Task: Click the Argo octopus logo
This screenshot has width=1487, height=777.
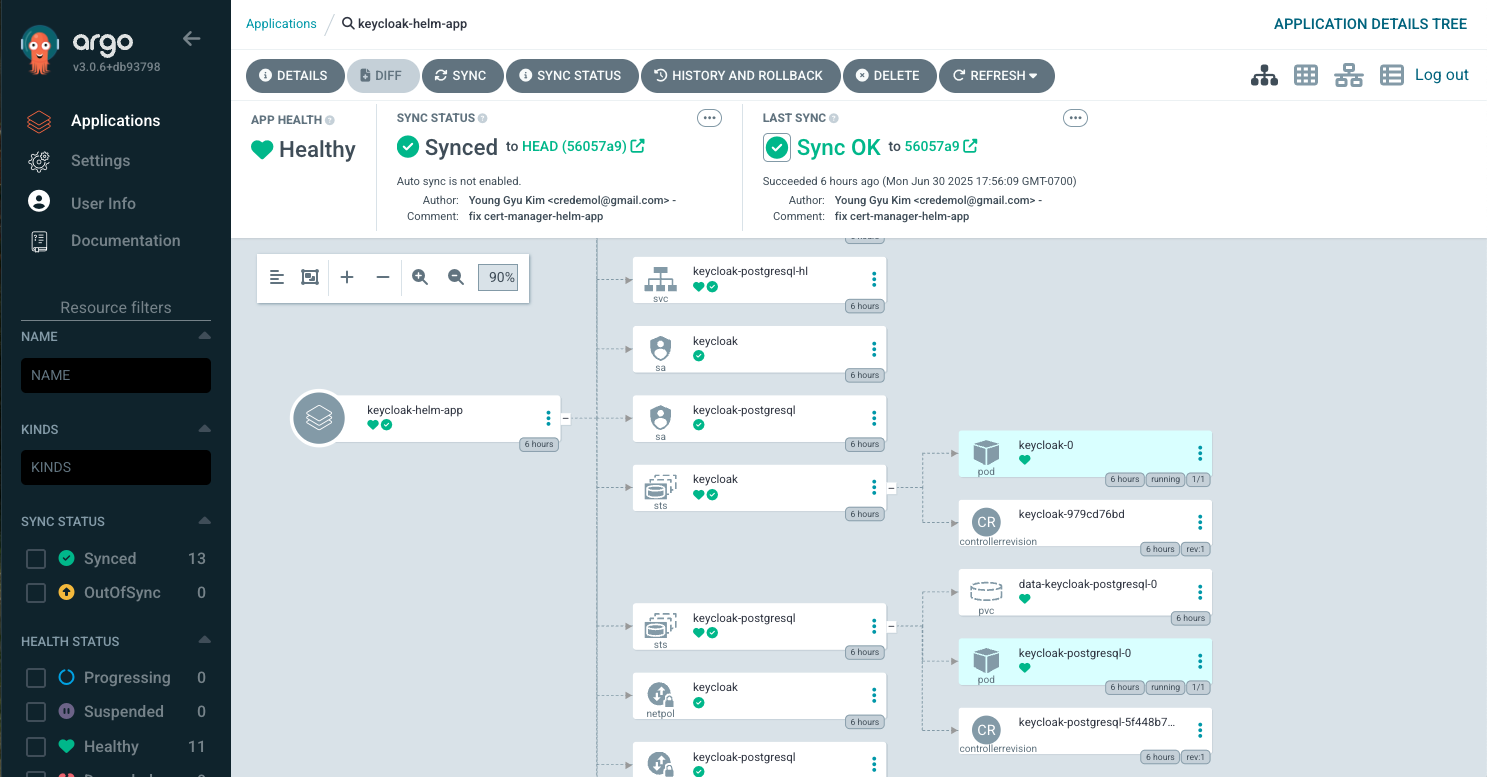Action: pos(41,50)
